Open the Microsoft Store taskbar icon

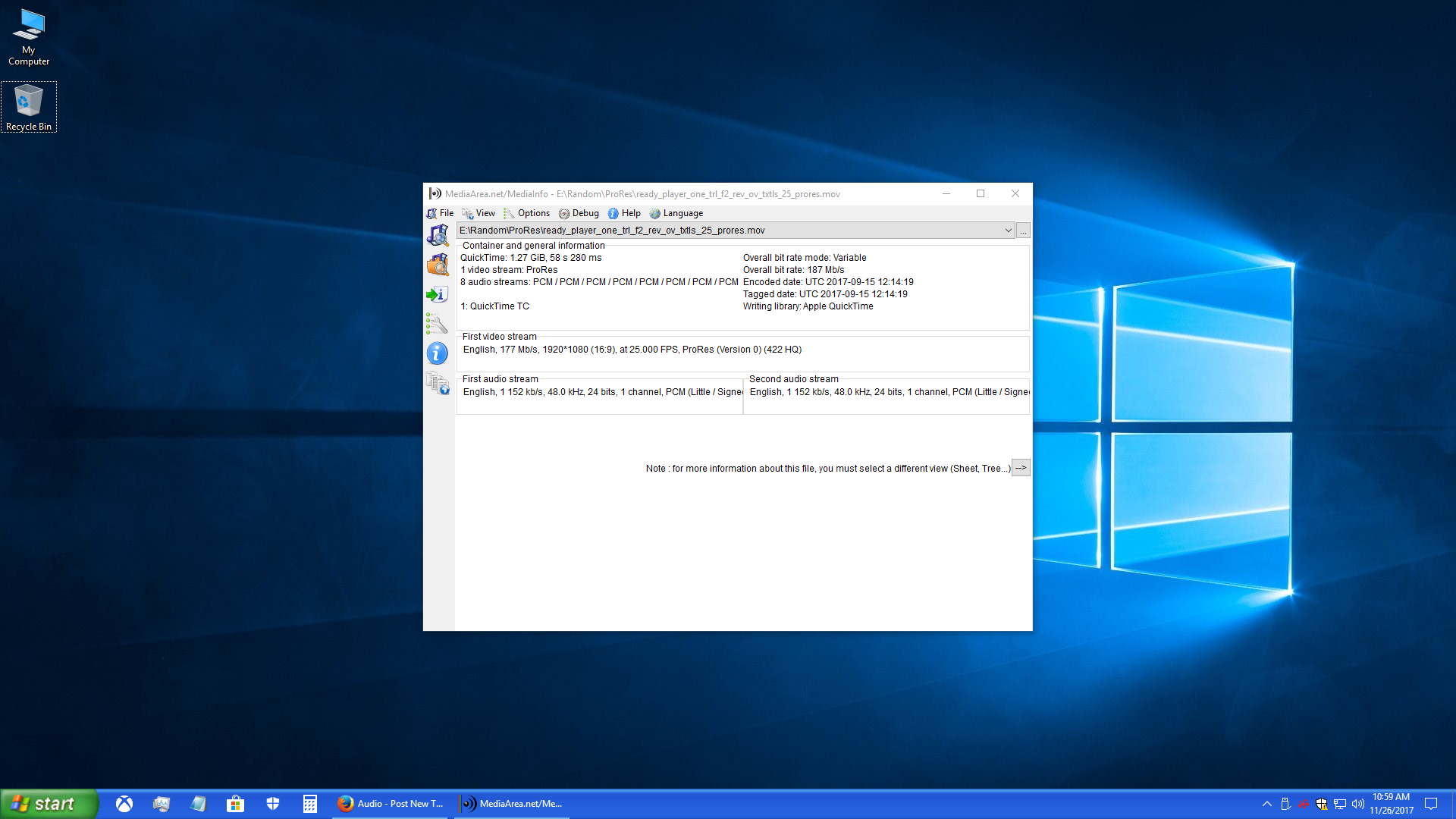pos(236,804)
